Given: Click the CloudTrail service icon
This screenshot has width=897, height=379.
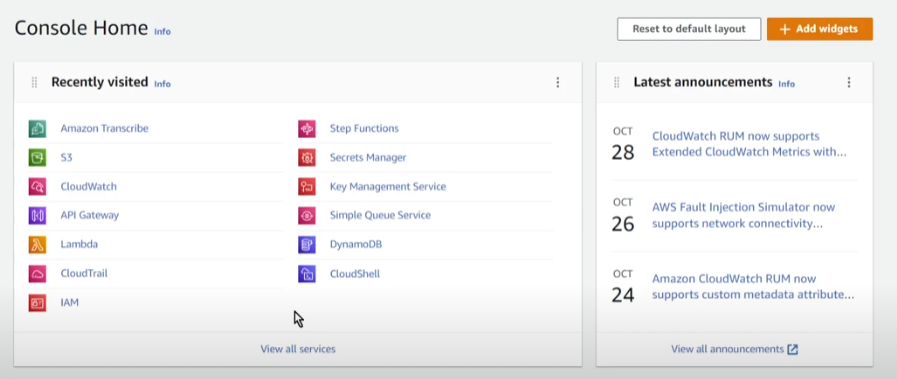Looking at the screenshot, I should point(37,274).
